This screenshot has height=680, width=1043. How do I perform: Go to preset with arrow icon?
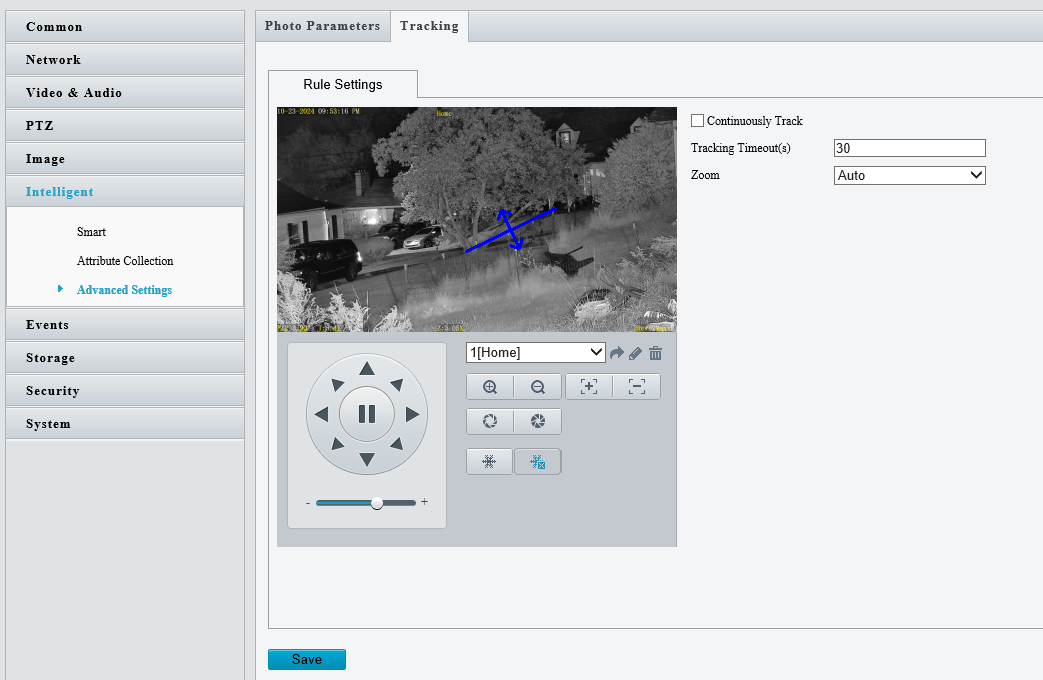[x=617, y=353]
